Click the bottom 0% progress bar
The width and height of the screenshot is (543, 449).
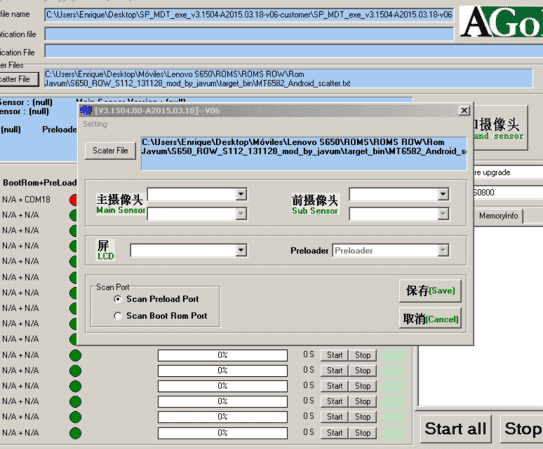[222, 433]
